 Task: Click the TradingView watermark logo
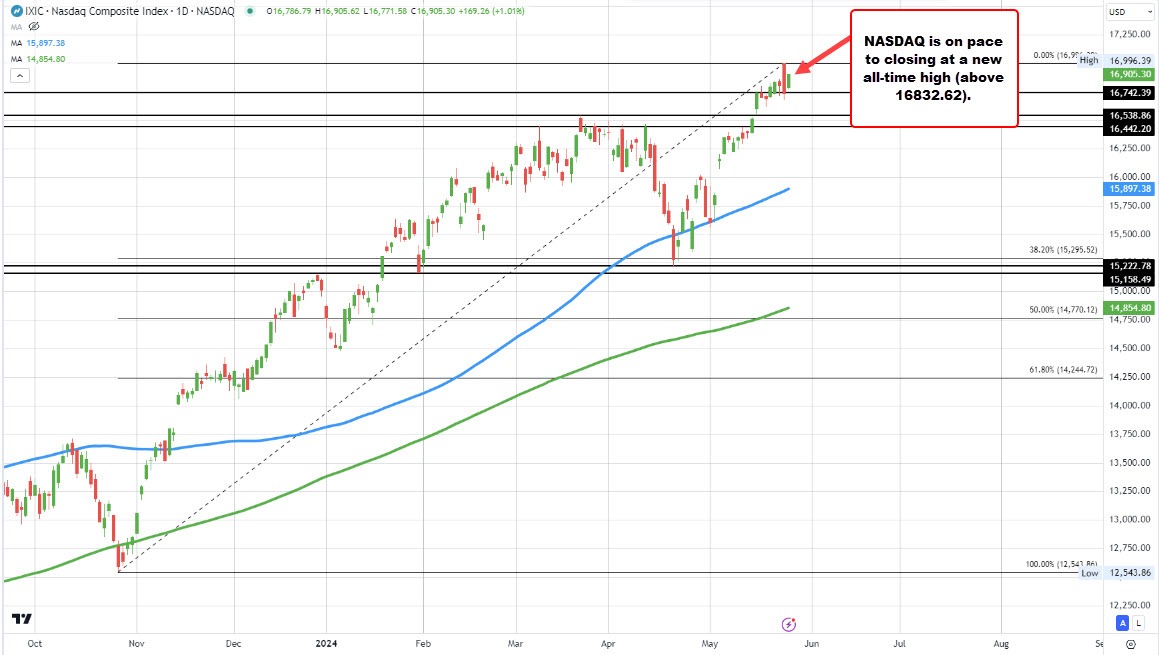[22, 619]
